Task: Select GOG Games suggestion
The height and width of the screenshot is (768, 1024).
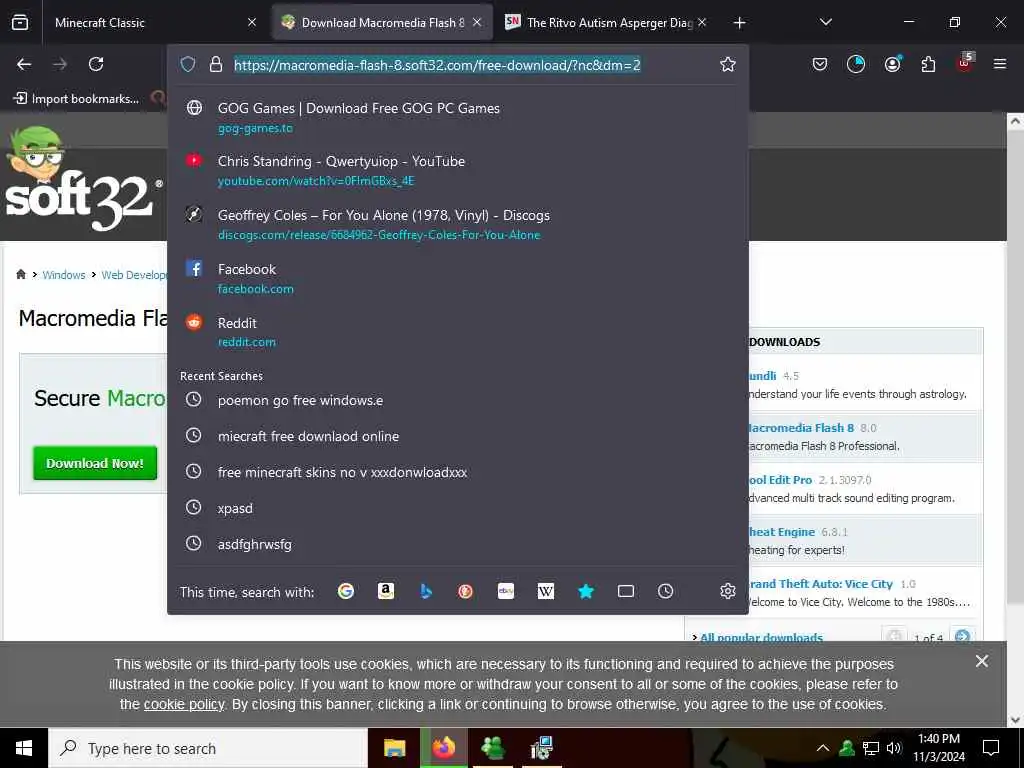Action: (457, 117)
